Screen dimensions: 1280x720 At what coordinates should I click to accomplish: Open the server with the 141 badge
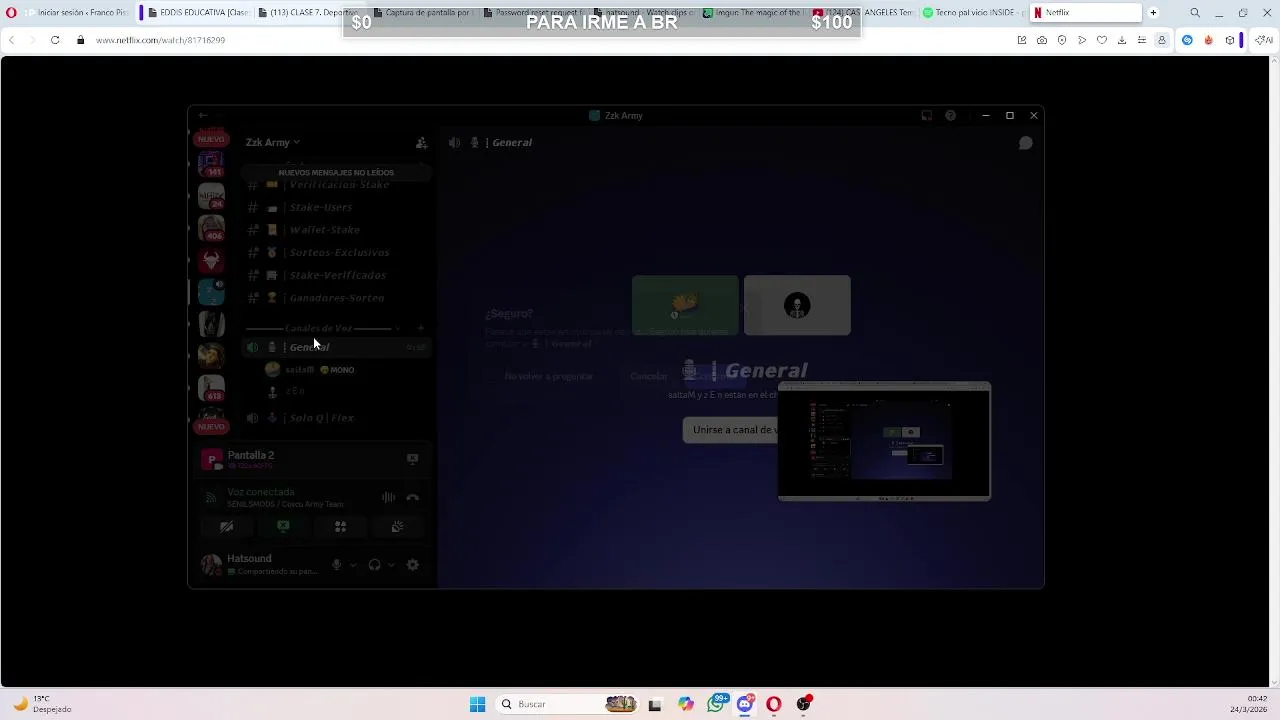(211, 163)
